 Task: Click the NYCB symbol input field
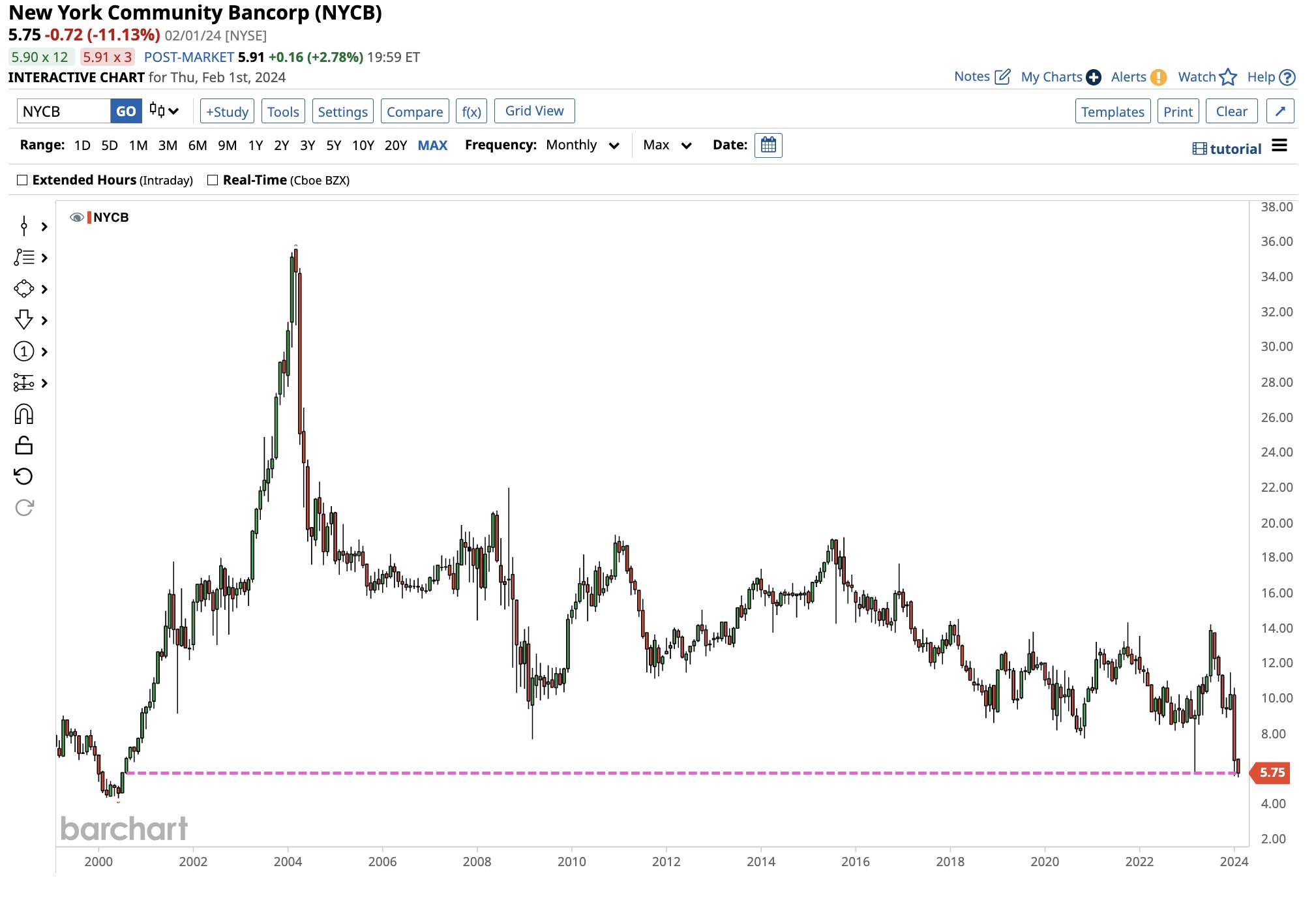64,111
